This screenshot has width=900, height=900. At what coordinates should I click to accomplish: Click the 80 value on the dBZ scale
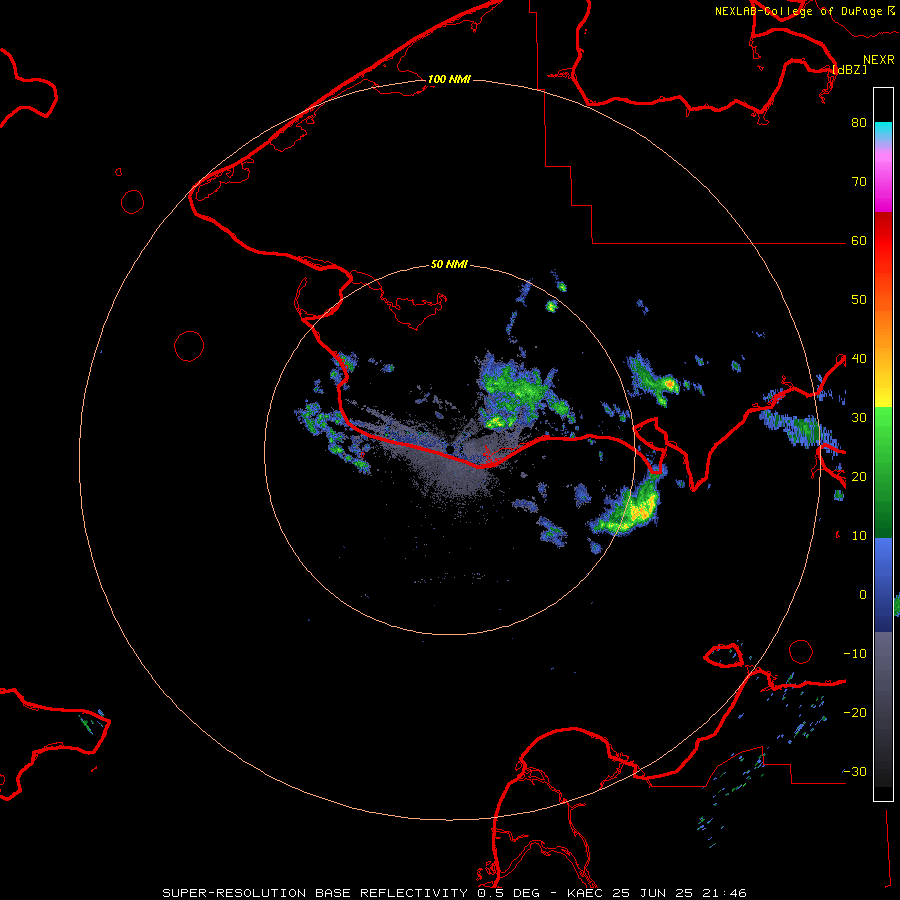859,123
